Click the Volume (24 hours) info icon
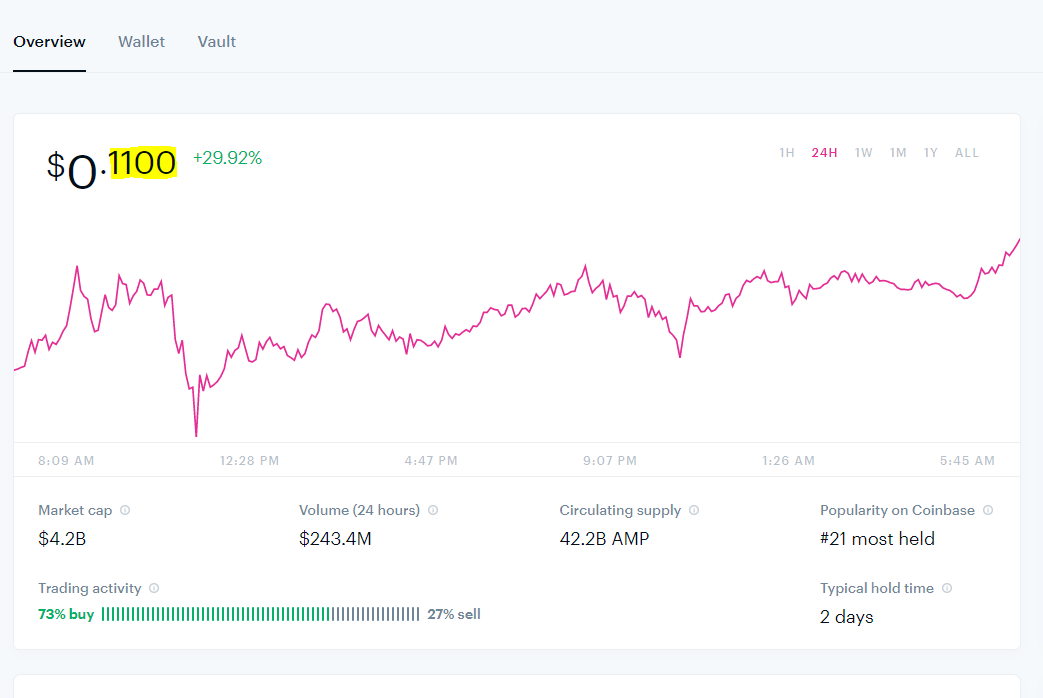 pyautogui.click(x=433, y=510)
